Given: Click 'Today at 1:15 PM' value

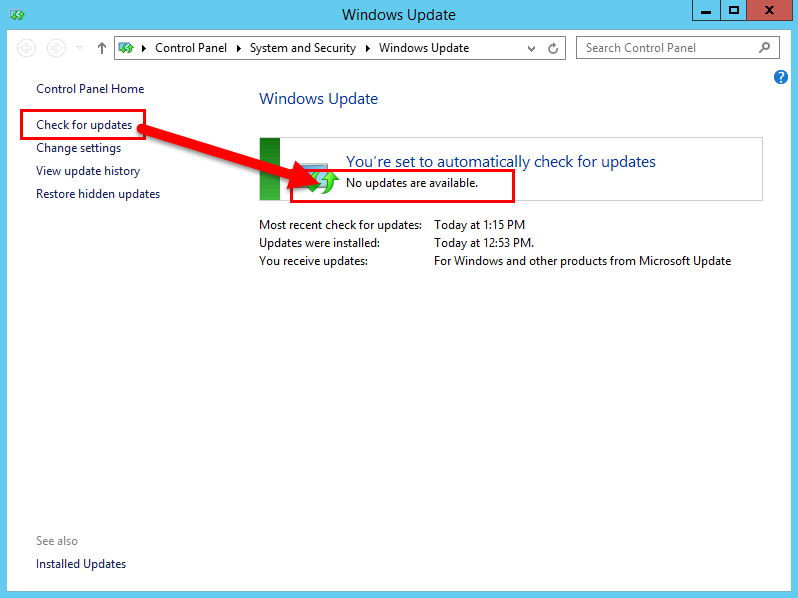Looking at the screenshot, I should click(479, 225).
